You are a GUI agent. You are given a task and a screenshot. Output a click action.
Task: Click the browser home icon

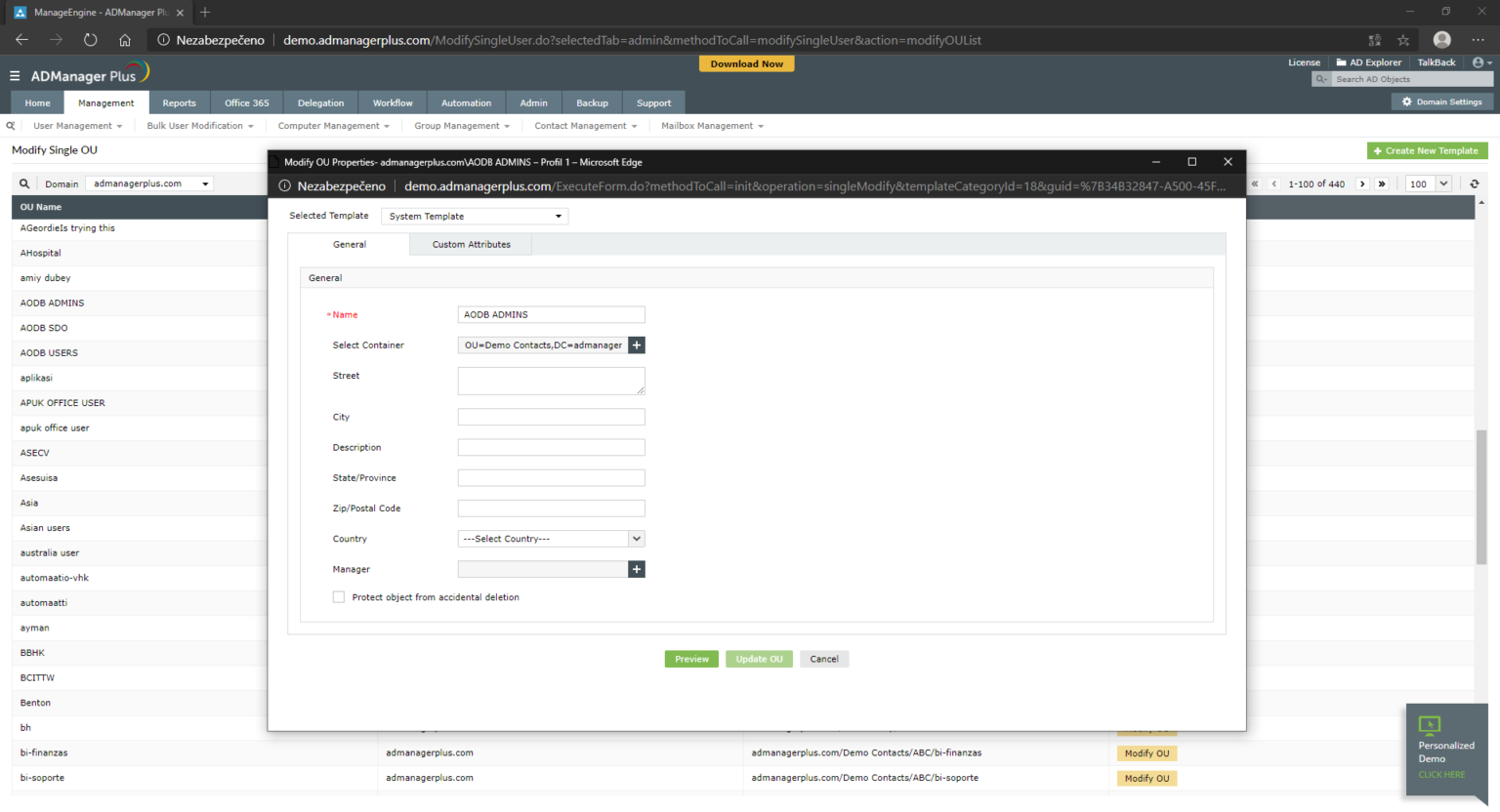click(x=125, y=40)
